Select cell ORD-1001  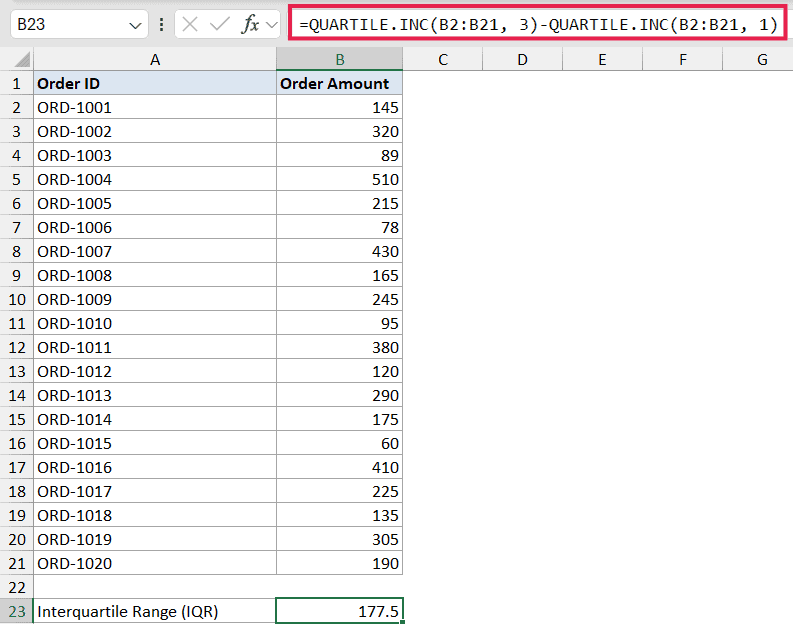155,107
